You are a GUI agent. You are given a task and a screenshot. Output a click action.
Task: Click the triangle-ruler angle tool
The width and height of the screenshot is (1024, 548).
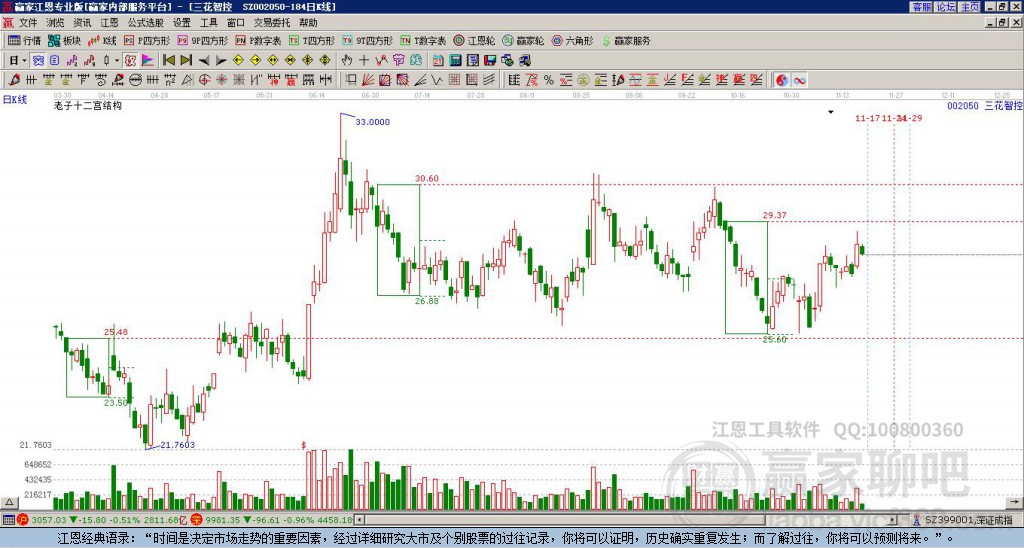[187, 80]
